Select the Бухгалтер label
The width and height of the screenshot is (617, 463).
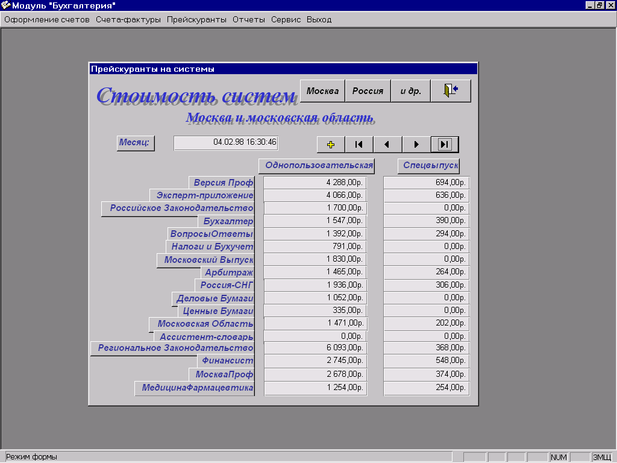[x=226, y=221]
